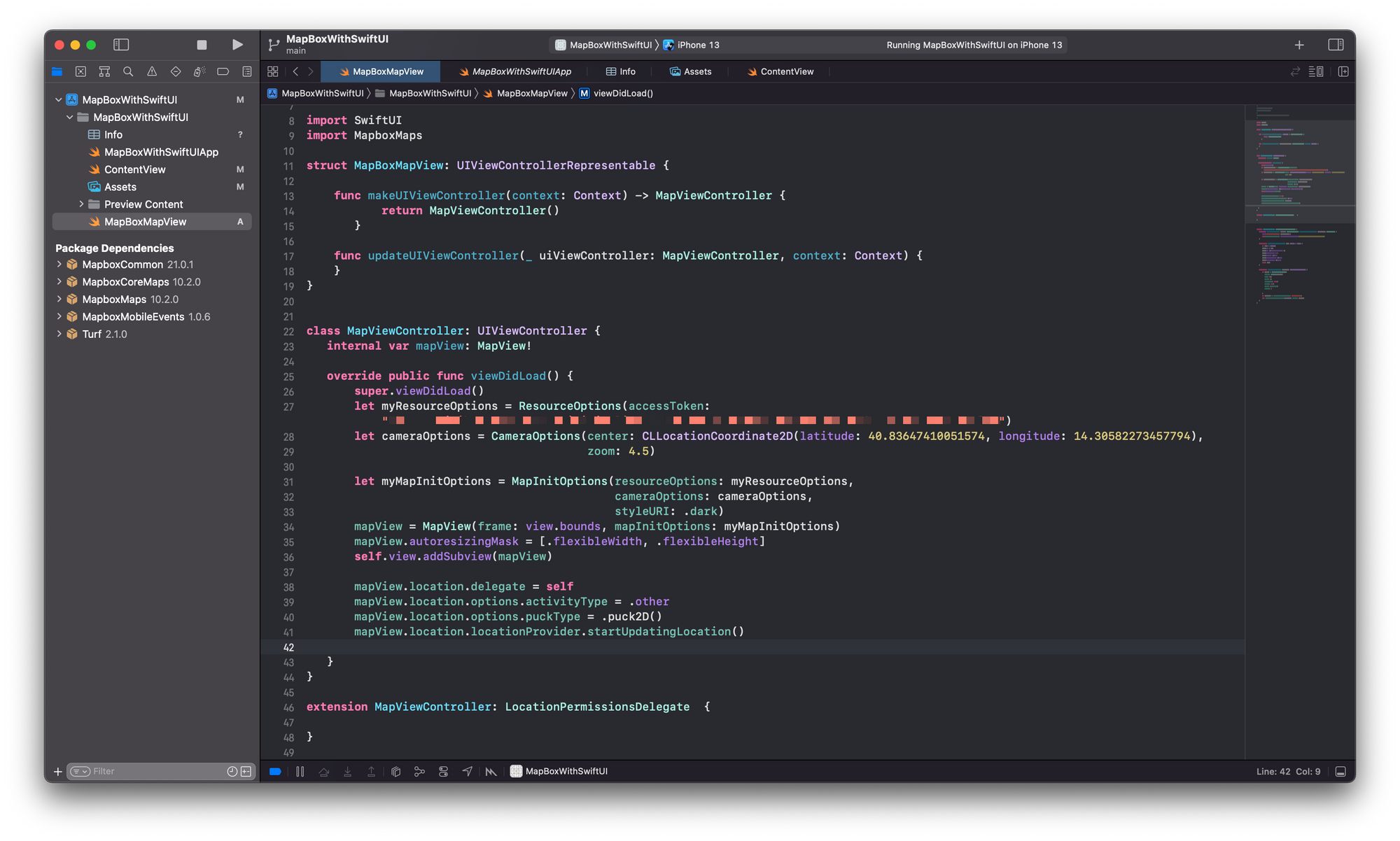Expand the Preview Content folder
The image size is (1400, 841).
81,204
